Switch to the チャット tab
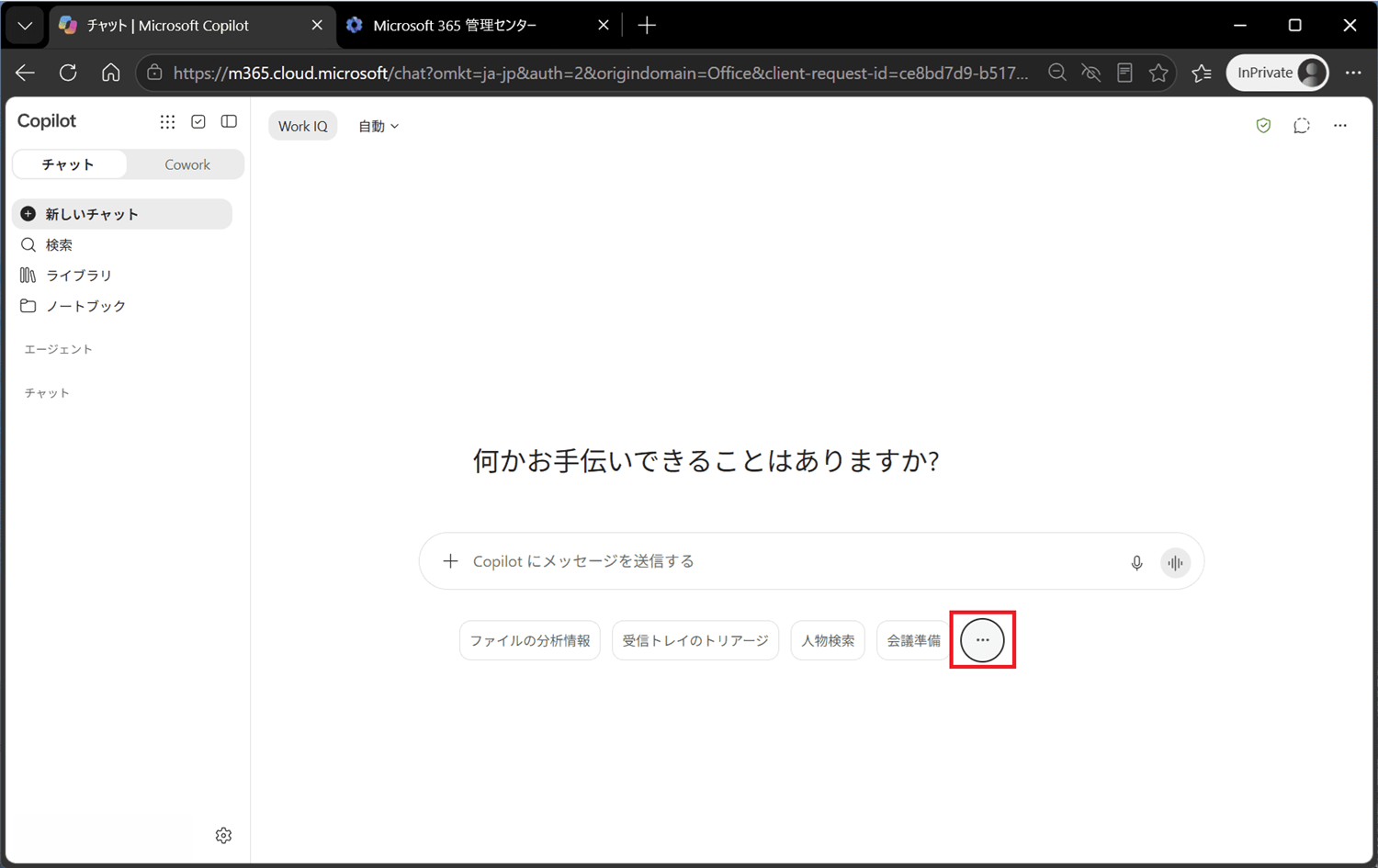 tap(69, 164)
